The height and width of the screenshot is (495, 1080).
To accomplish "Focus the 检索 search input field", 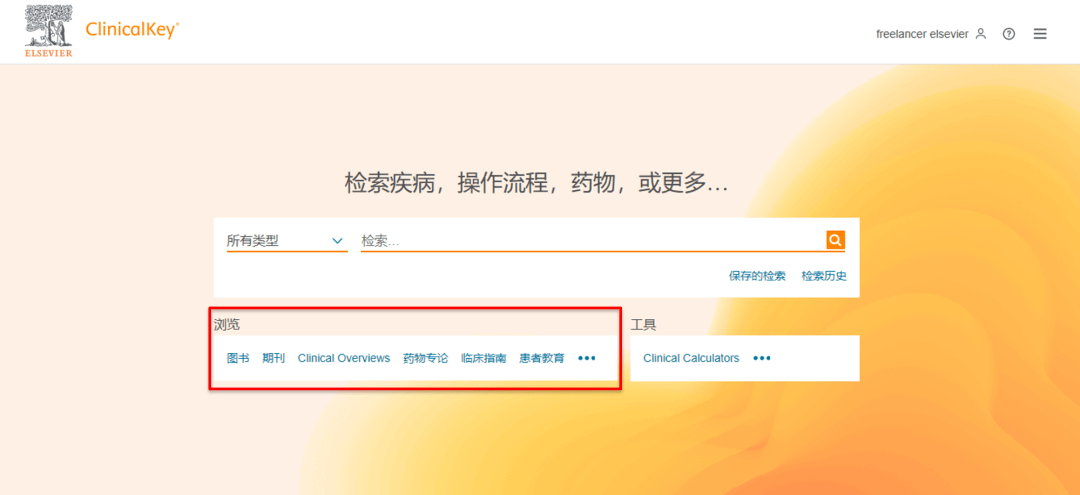I will (592, 241).
